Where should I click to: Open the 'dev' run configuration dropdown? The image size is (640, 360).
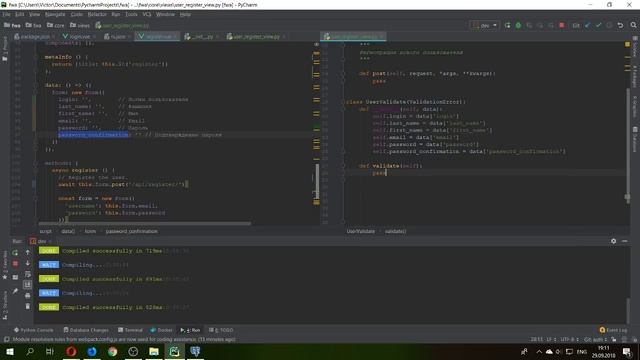pos(484,25)
